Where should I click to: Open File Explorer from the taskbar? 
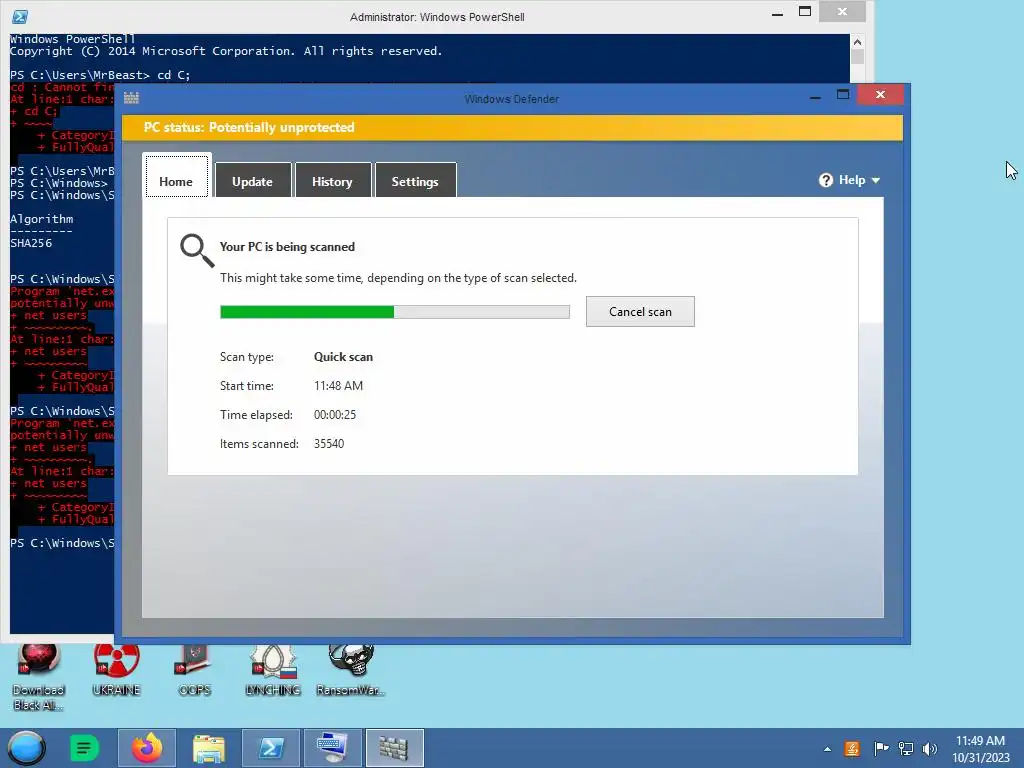[x=209, y=748]
